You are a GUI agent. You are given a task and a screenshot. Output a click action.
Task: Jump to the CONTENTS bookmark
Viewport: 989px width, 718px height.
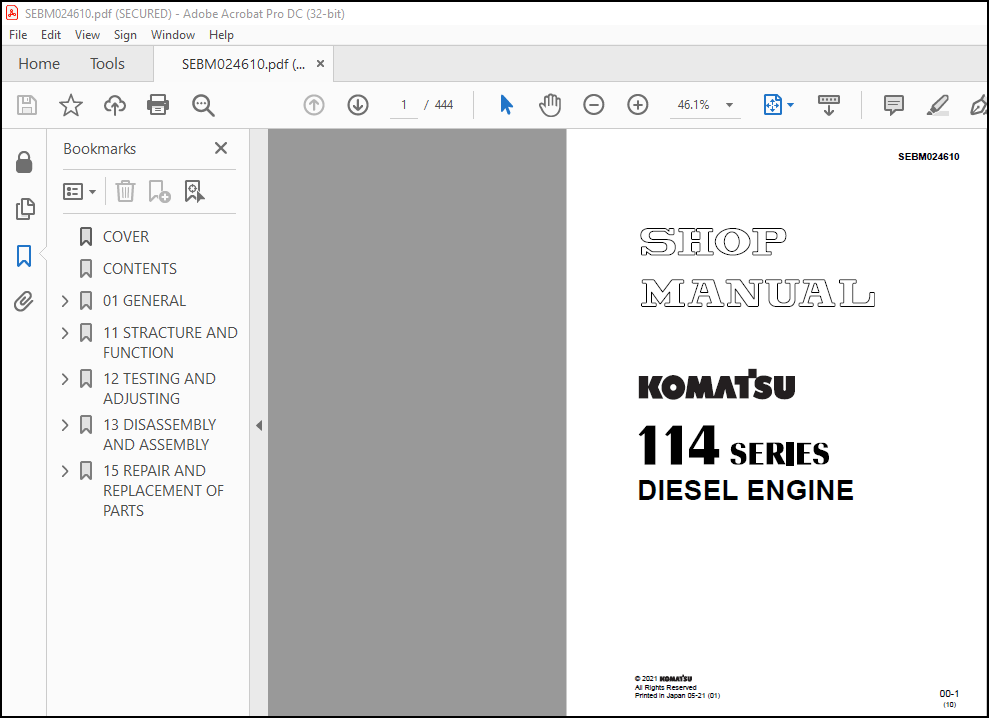pos(140,269)
